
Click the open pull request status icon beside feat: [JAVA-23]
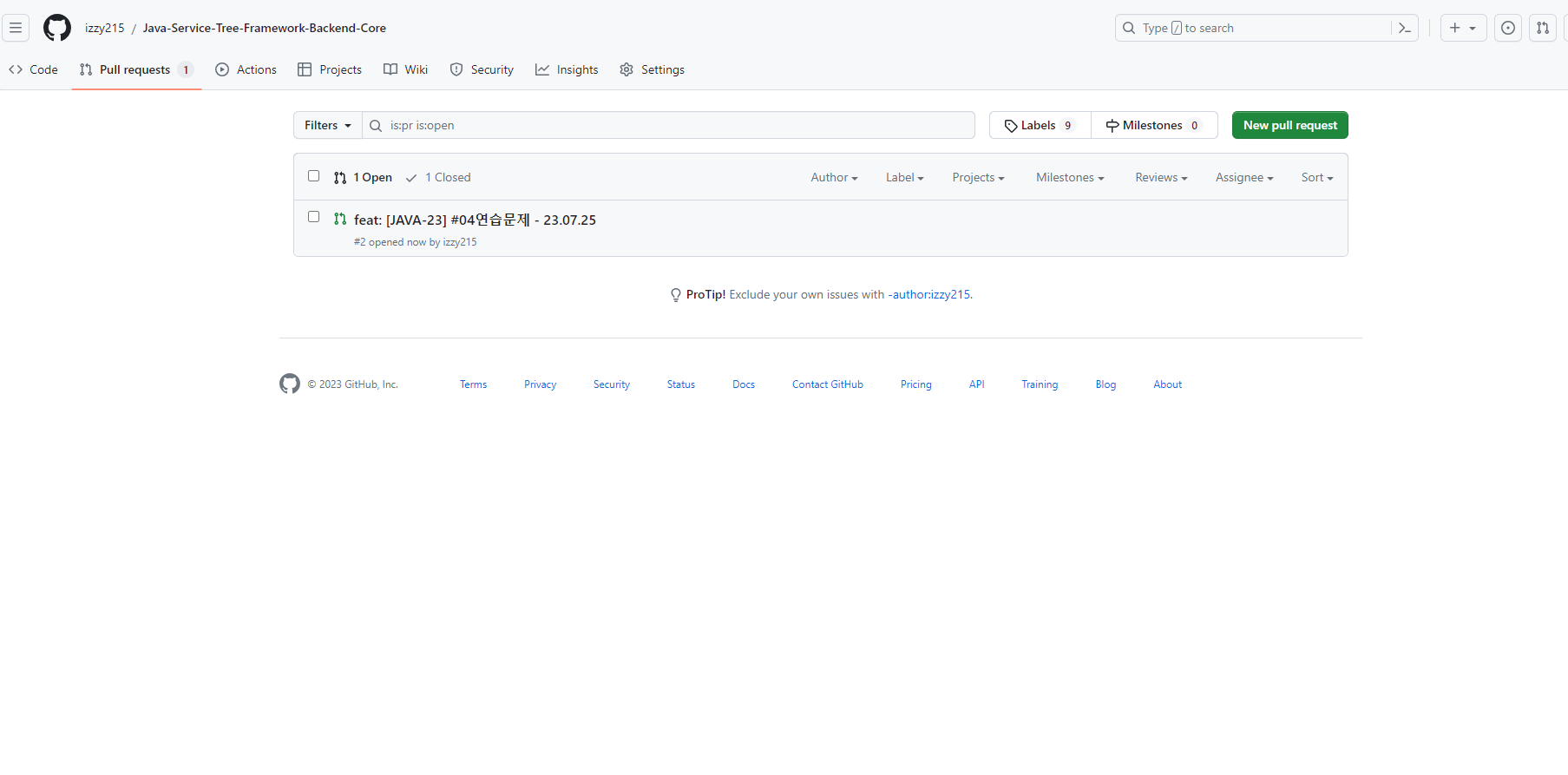340,220
